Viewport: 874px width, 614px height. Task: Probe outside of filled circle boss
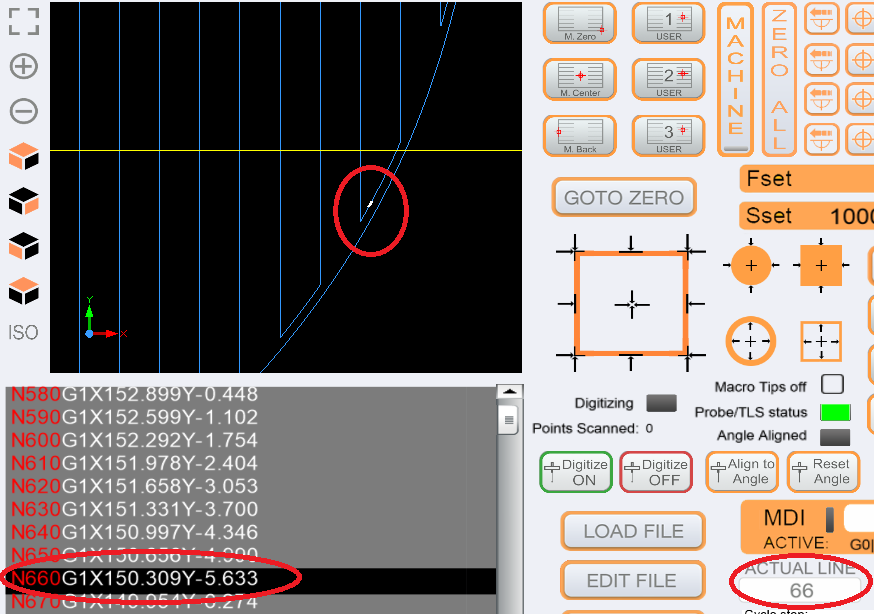[751, 265]
